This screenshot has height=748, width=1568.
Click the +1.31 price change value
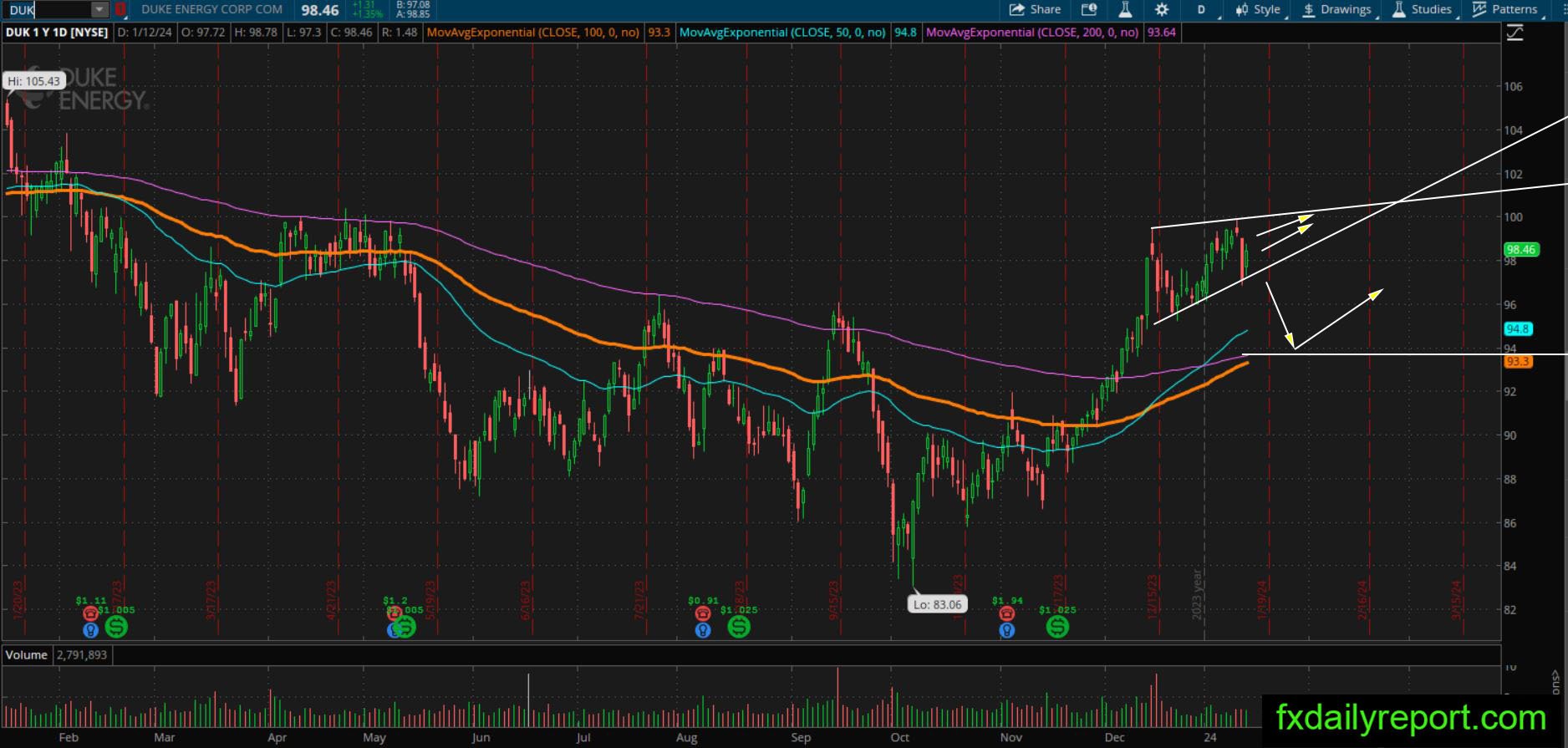(x=364, y=5)
